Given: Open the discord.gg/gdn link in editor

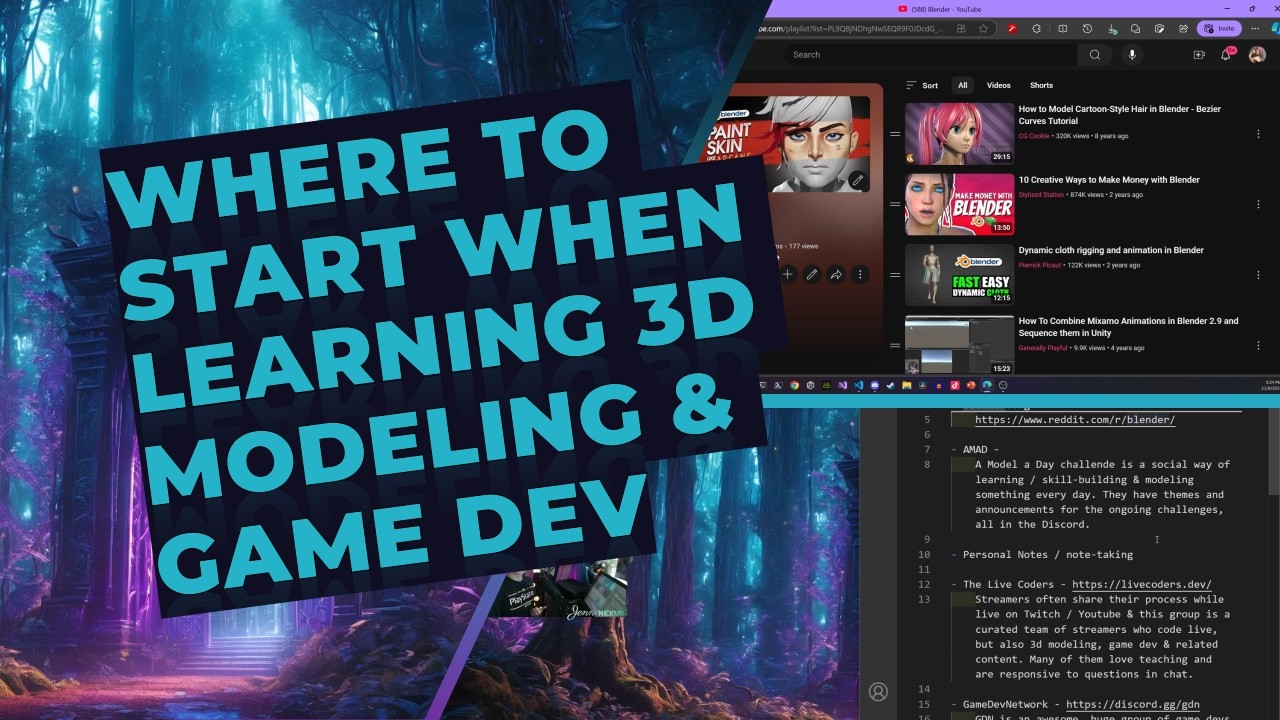Looking at the screenshot, I should point(1133,705).
